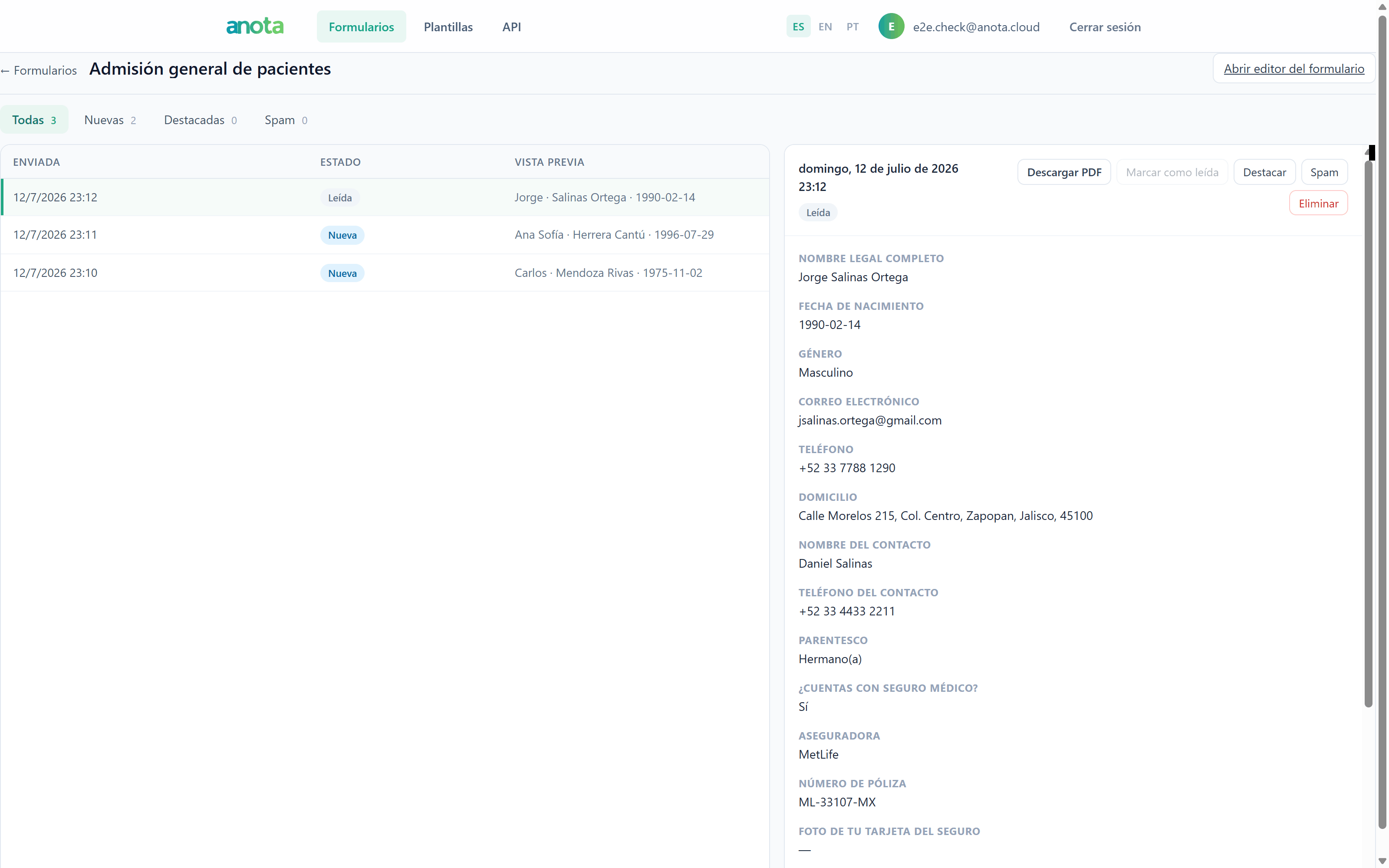Image resolution: width=1389 pixels, height=868 pixels.
Task: Go to Plantillas in top navigation
Action: [448, 26]
